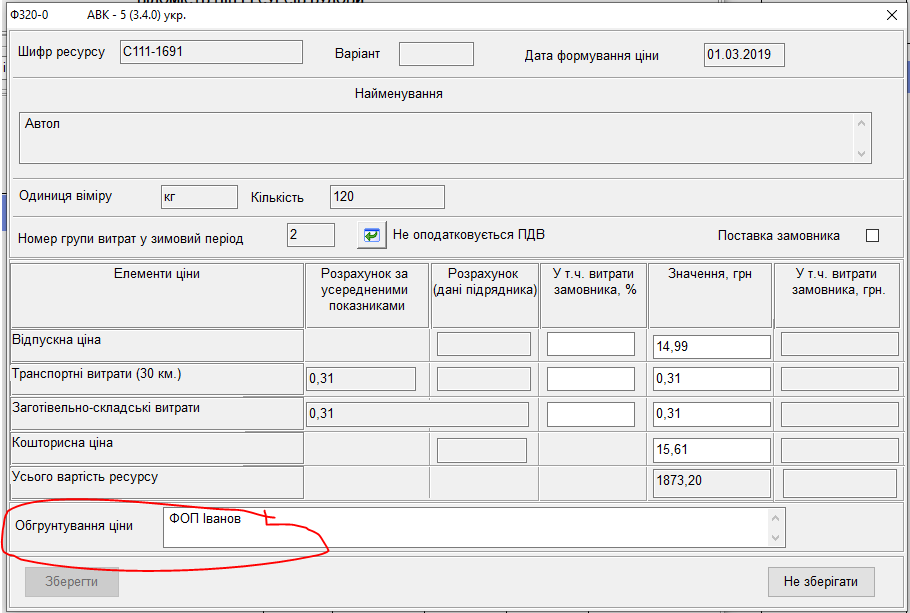Click the Заготівельно-складські витрати customer percent field
This screenshot has height=613, width=910.
pos(591,414)
